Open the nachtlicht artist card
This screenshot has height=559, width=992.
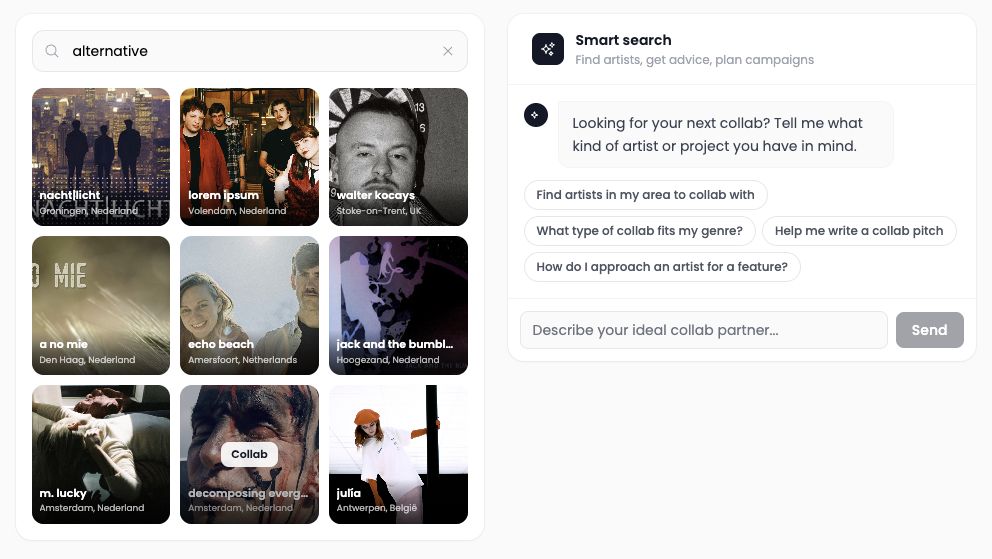(x=101, y=157)
